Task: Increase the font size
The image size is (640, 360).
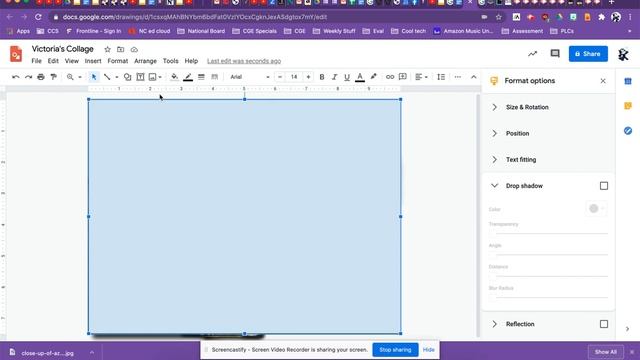Action: point(308,77)
